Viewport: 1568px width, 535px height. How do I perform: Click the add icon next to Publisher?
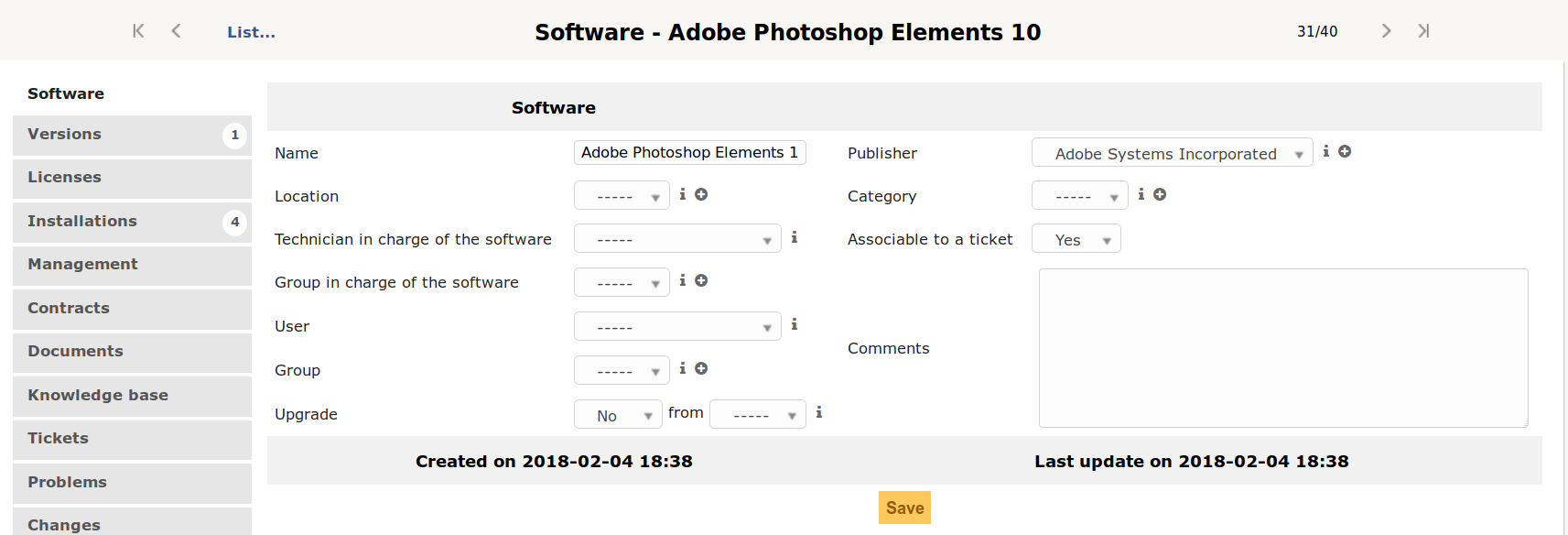pos(1345,151)
